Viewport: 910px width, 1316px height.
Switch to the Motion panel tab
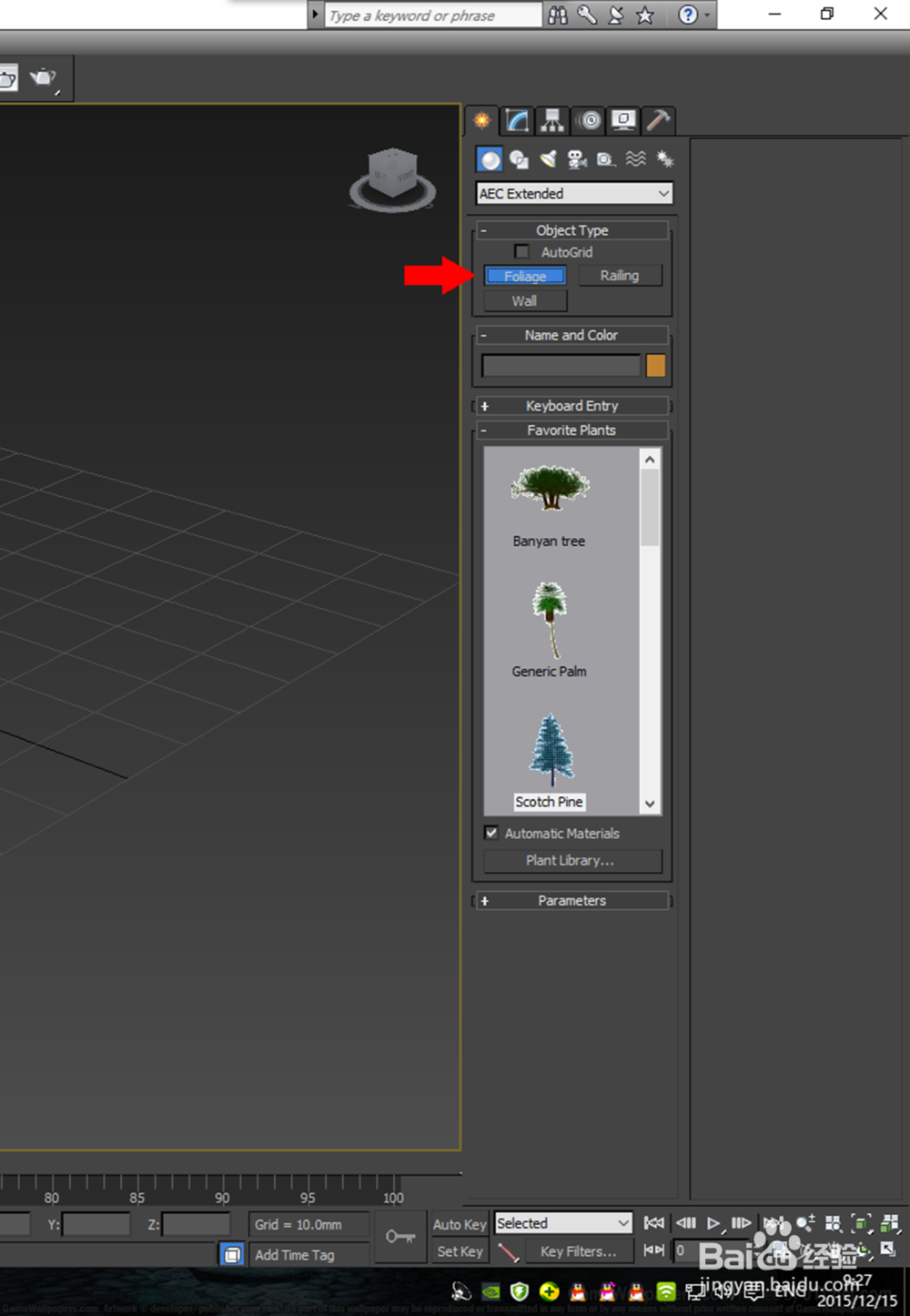[589, 120]
